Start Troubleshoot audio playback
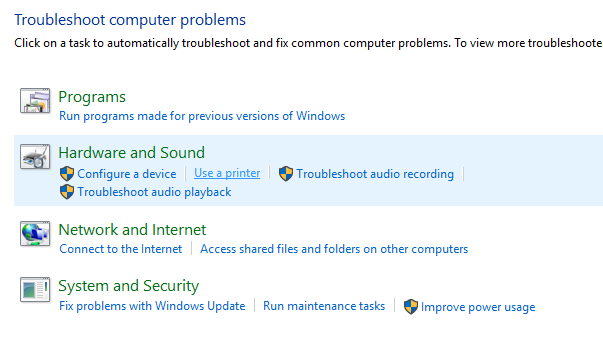This screenshot has width=603, height=362. (x=154, y=192)
